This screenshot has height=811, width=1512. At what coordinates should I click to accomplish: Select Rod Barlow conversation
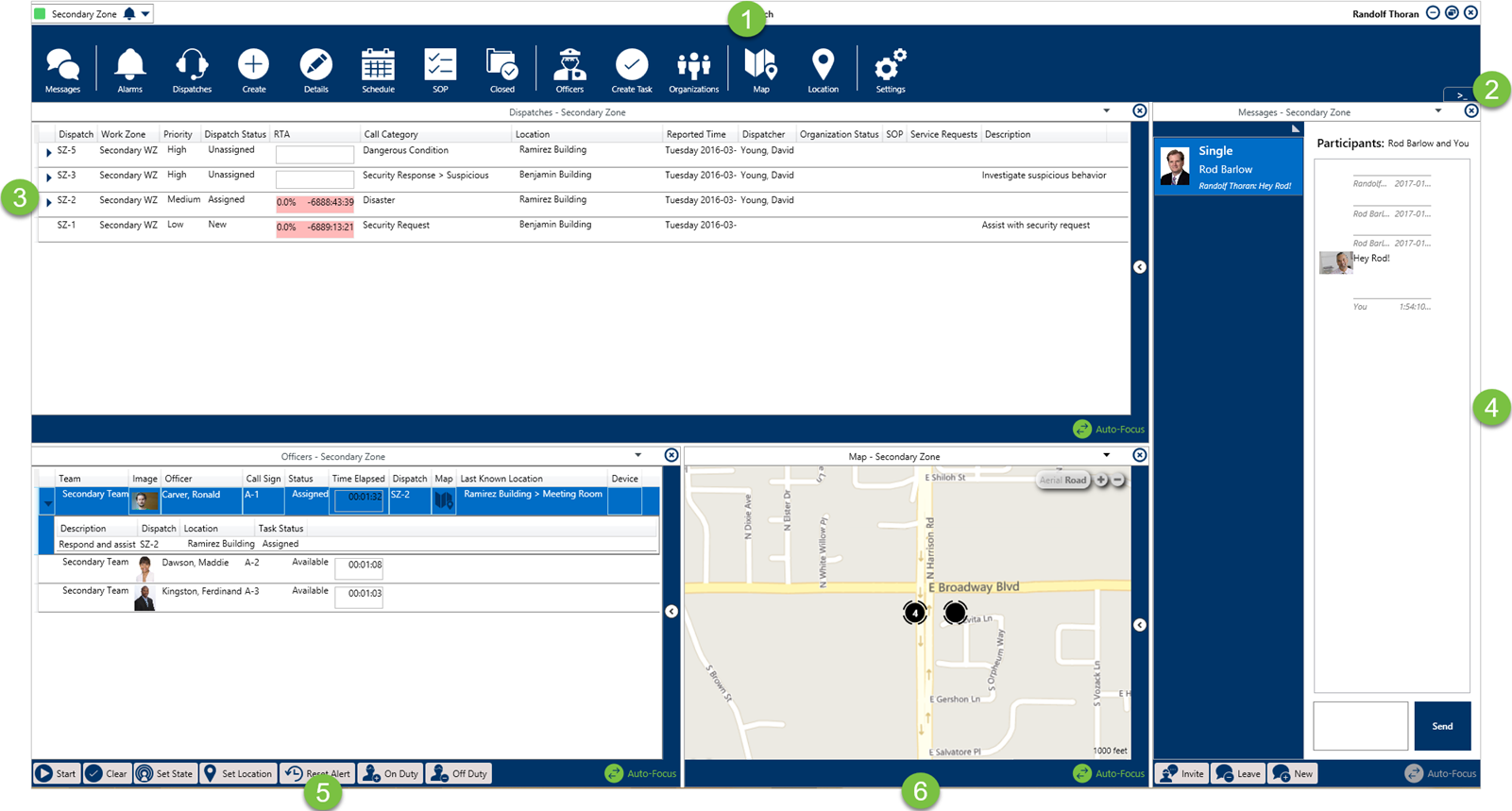click(x=1228, y=168)
